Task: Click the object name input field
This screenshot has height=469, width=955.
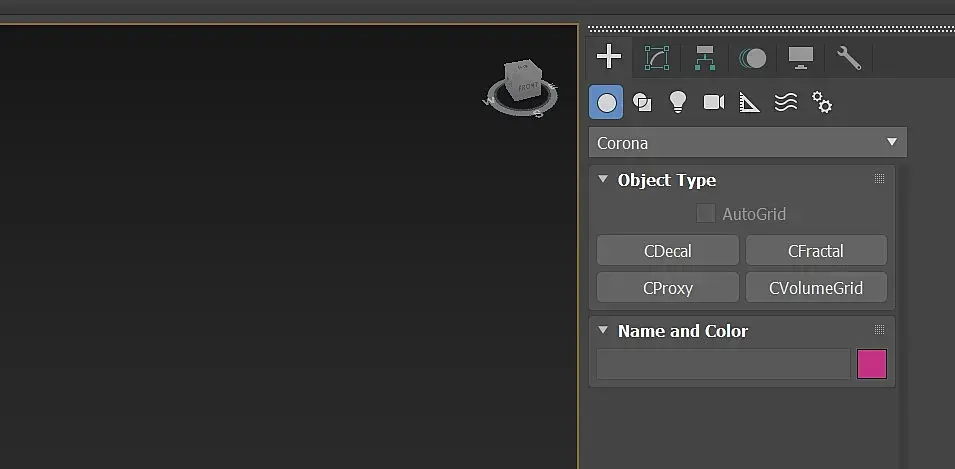Action: [x=723, y=364]
